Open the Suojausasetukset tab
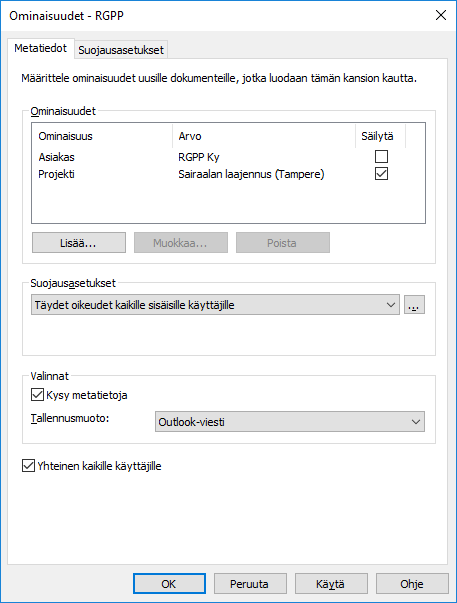Screen dimensions: 457x603 coord(121,50)
